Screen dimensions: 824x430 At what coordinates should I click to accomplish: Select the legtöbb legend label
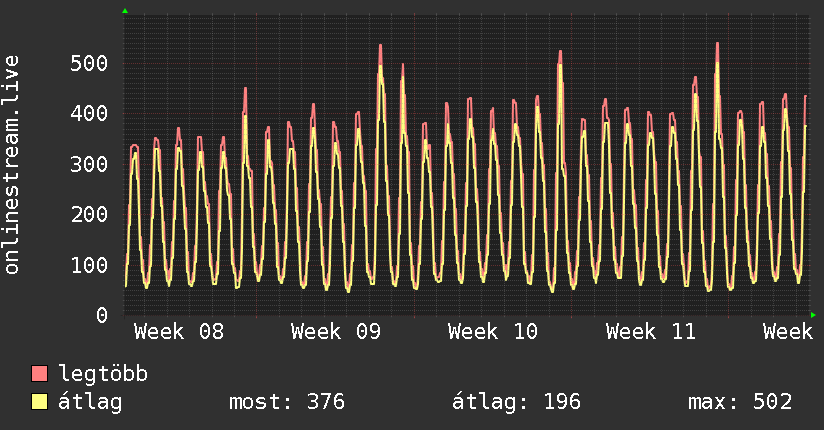103,375
